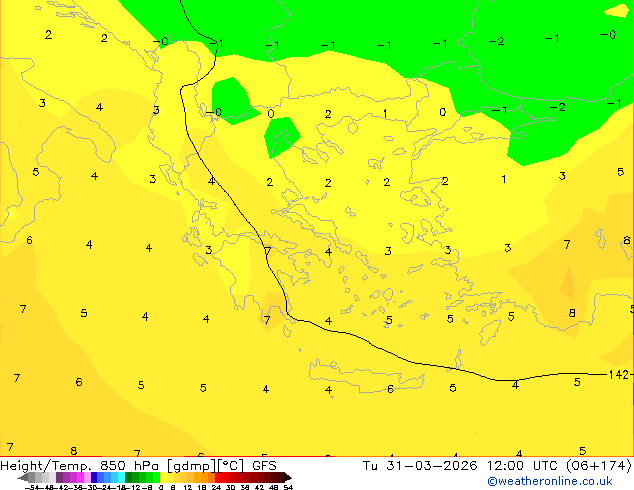Click the 142 height contour label
The image size is (634, 490).
click(619, 375)
